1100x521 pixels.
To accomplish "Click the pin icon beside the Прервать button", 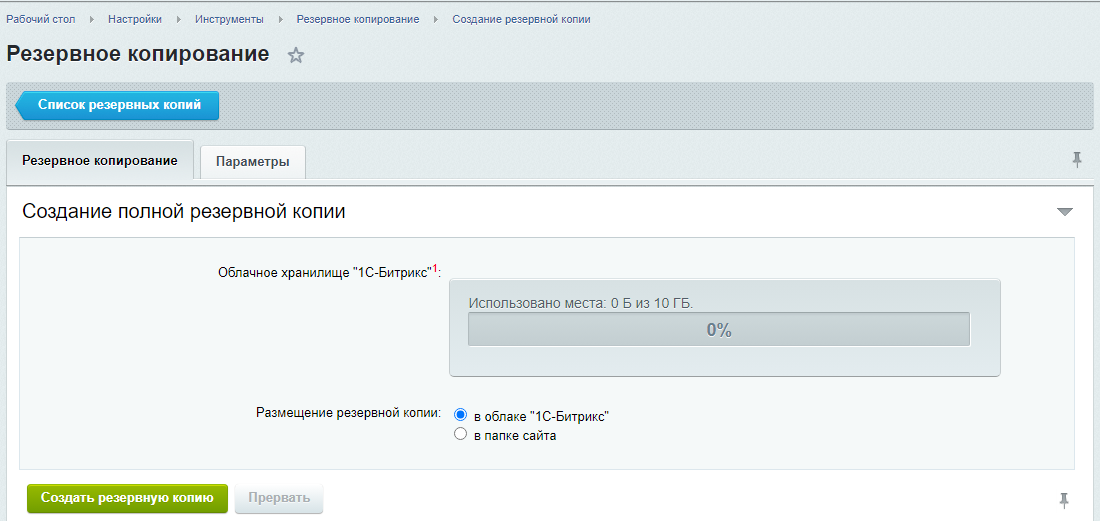I will point(1064,499).
